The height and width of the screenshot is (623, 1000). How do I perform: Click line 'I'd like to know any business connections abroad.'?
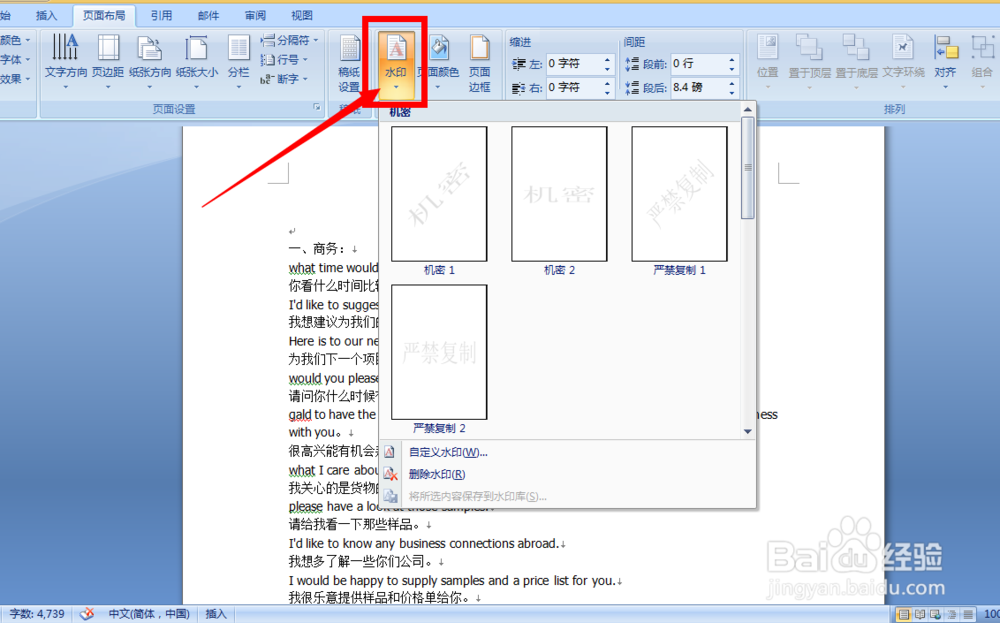[423, 543]
